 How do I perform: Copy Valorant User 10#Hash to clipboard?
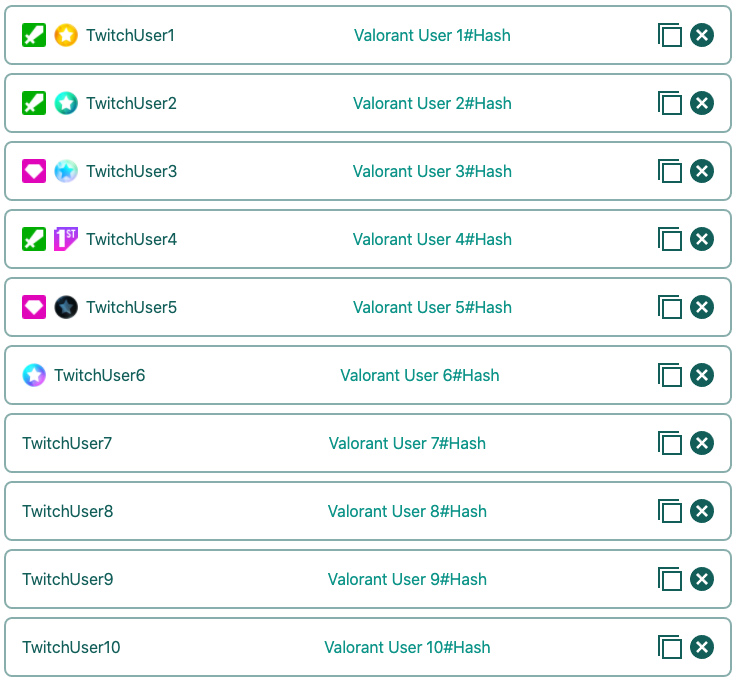tap(669, 647)
